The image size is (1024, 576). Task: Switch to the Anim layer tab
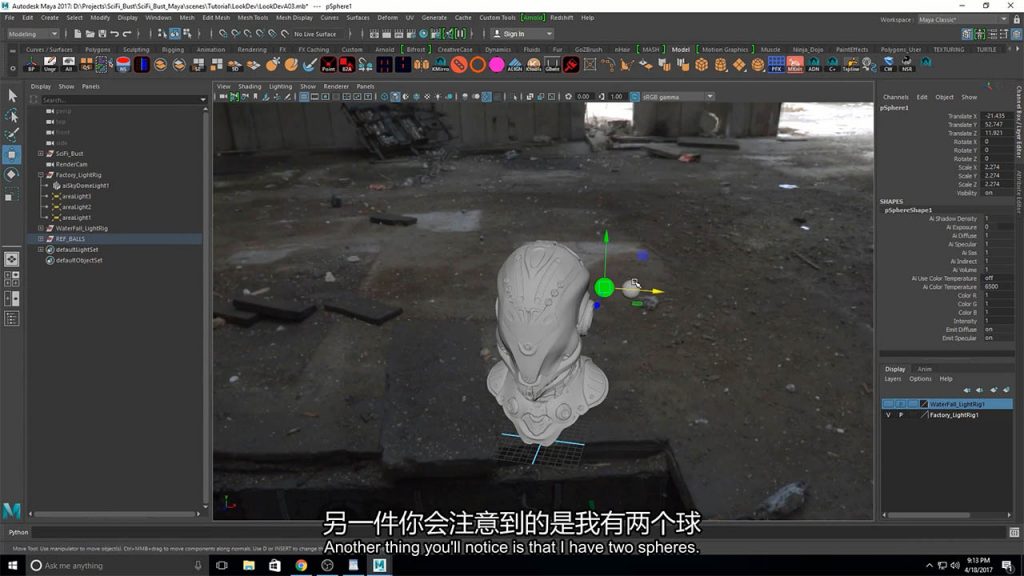925,369
